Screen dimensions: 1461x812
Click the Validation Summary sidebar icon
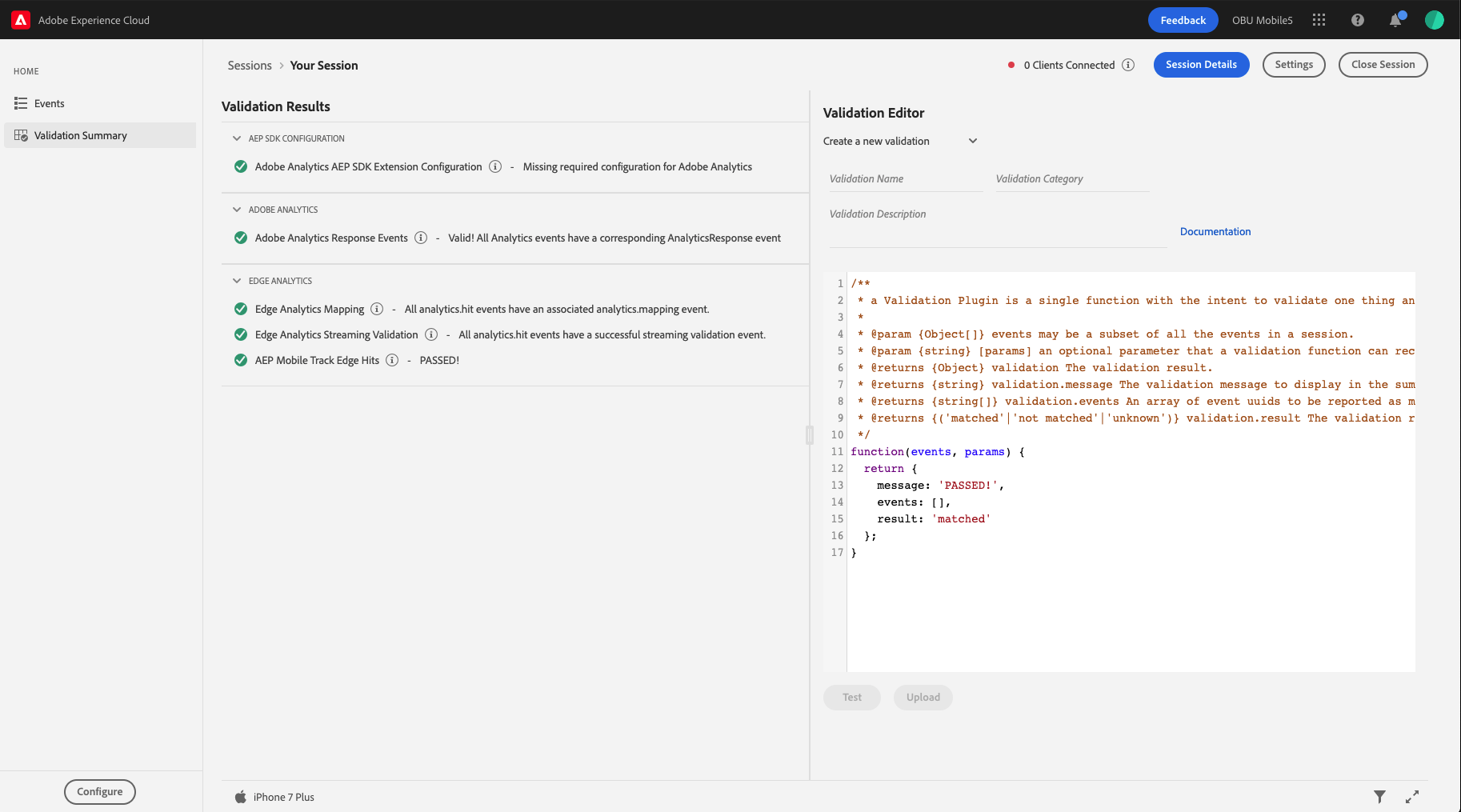point(21,135)
